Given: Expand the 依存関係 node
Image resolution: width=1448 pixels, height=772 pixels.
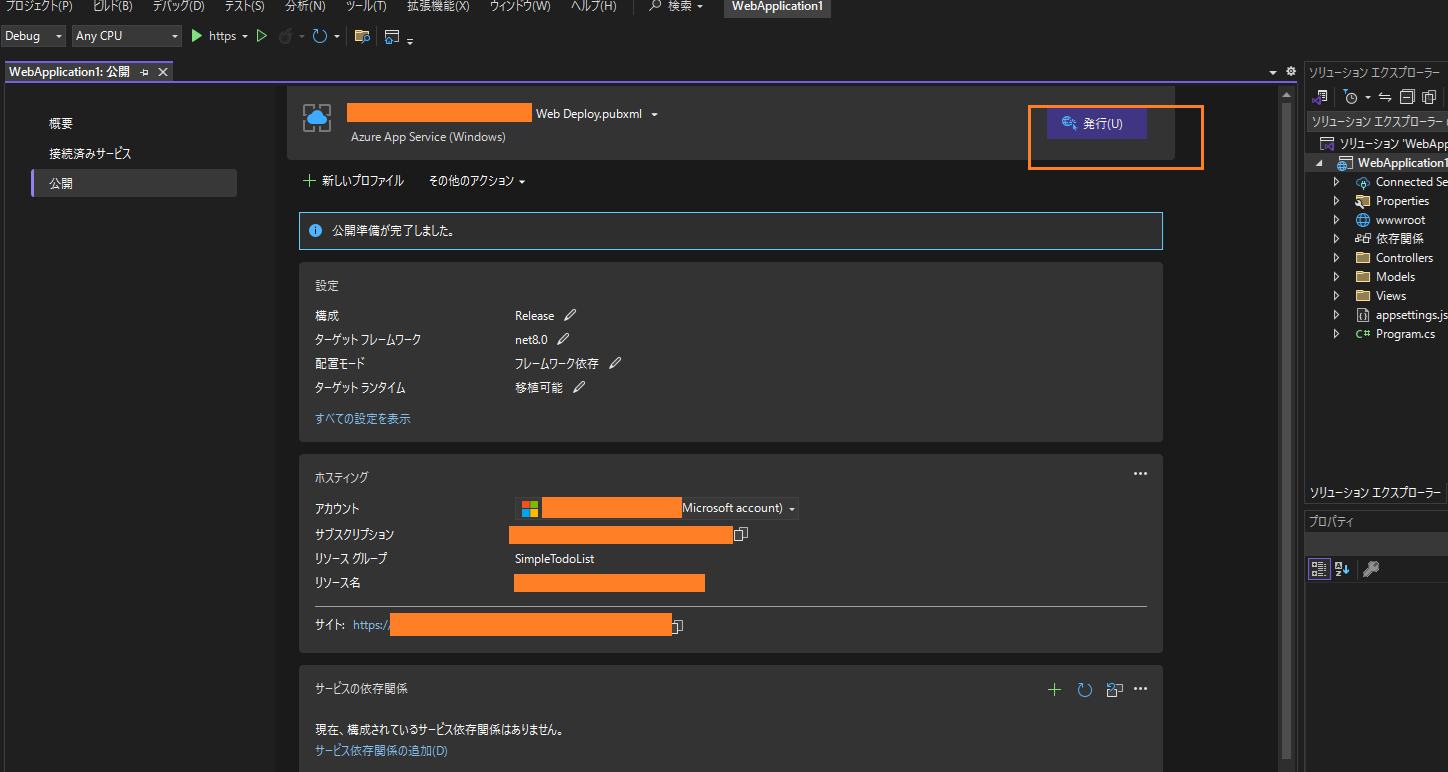Looking at the screenshot, I should (1336, 239).
